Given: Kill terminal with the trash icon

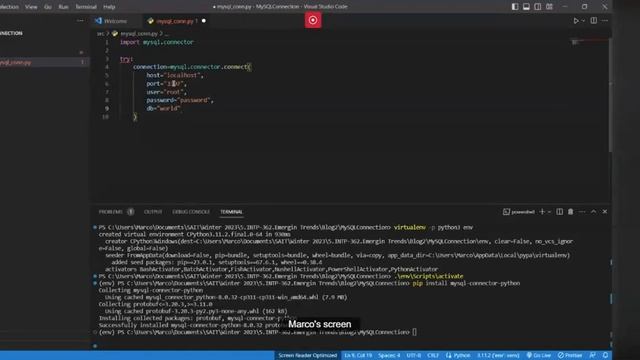Looking at the screenshot, I should tap(571, 212).
